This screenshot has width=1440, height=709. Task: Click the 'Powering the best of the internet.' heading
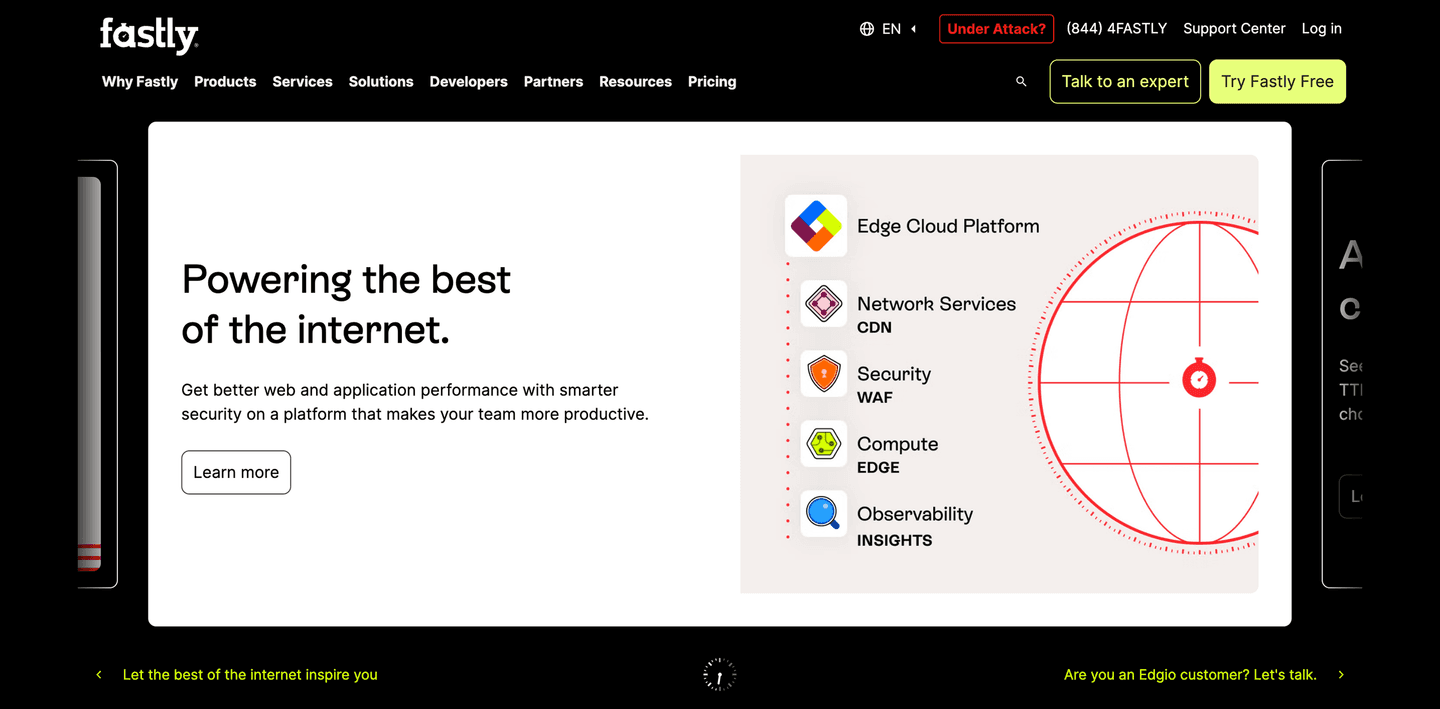[346, 304]
